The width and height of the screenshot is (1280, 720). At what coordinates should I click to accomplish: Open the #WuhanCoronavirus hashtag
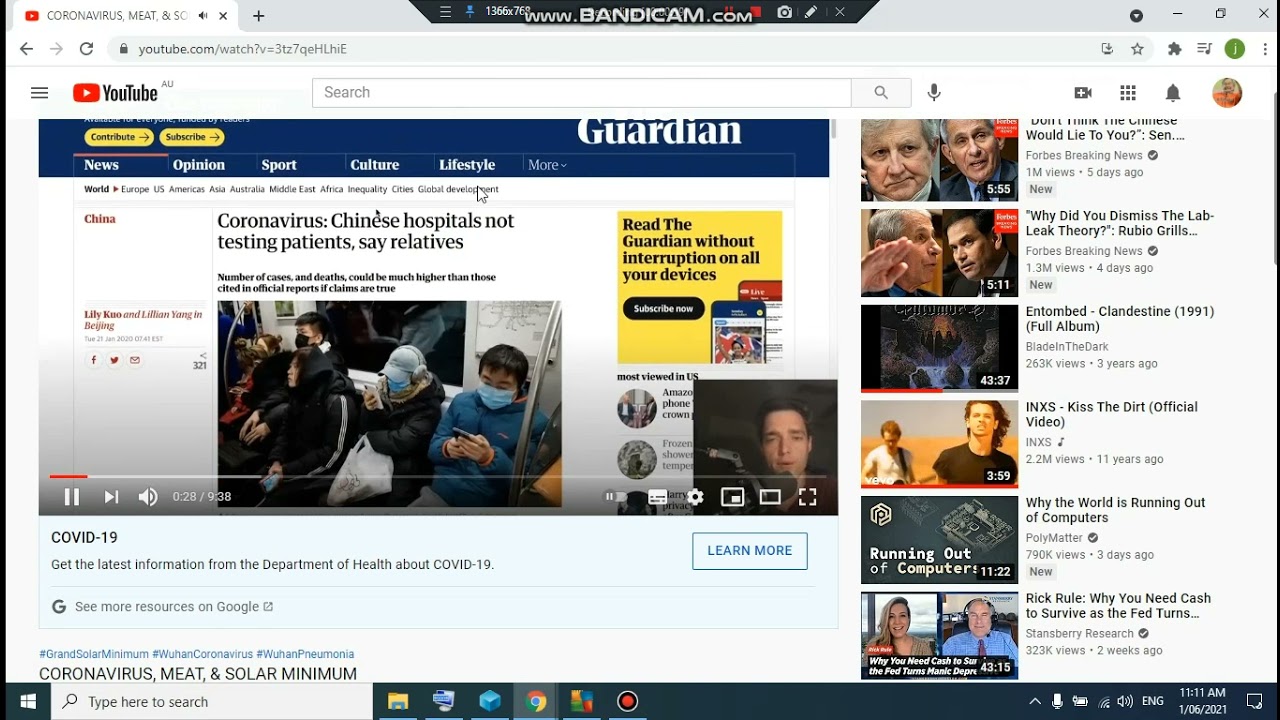[203, 654]
